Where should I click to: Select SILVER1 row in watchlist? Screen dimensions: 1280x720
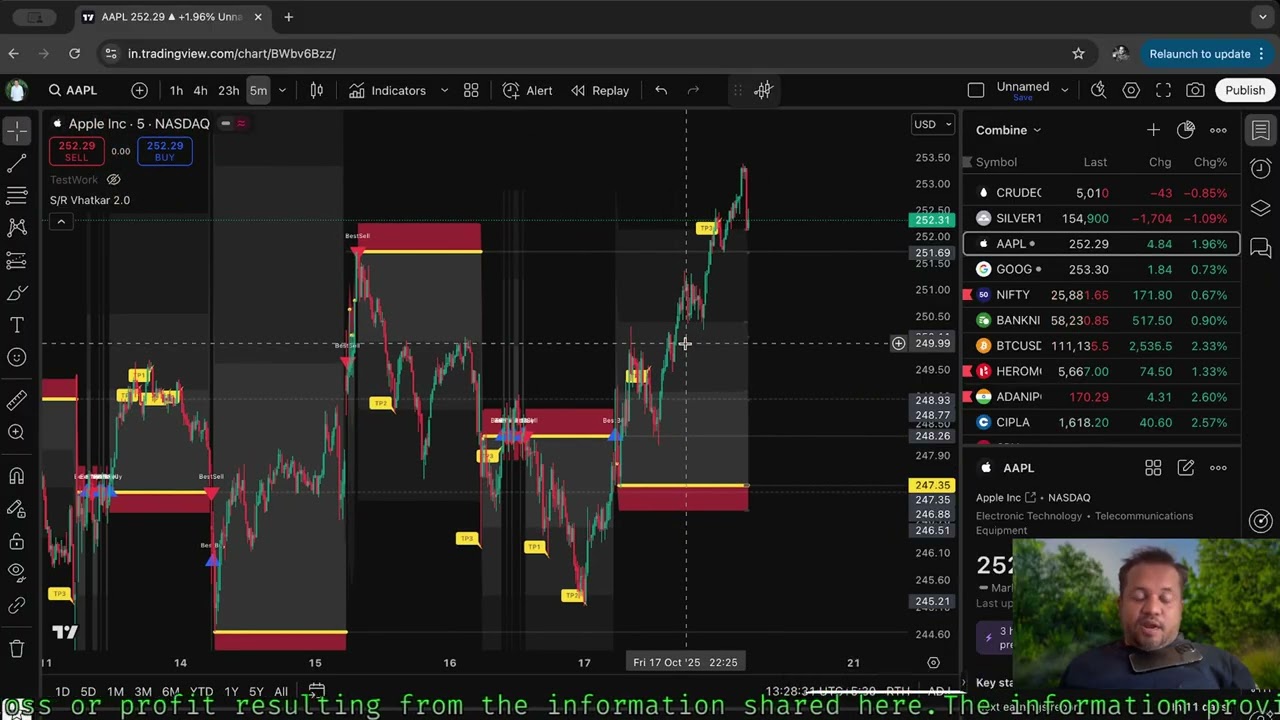coord(1101,218)
